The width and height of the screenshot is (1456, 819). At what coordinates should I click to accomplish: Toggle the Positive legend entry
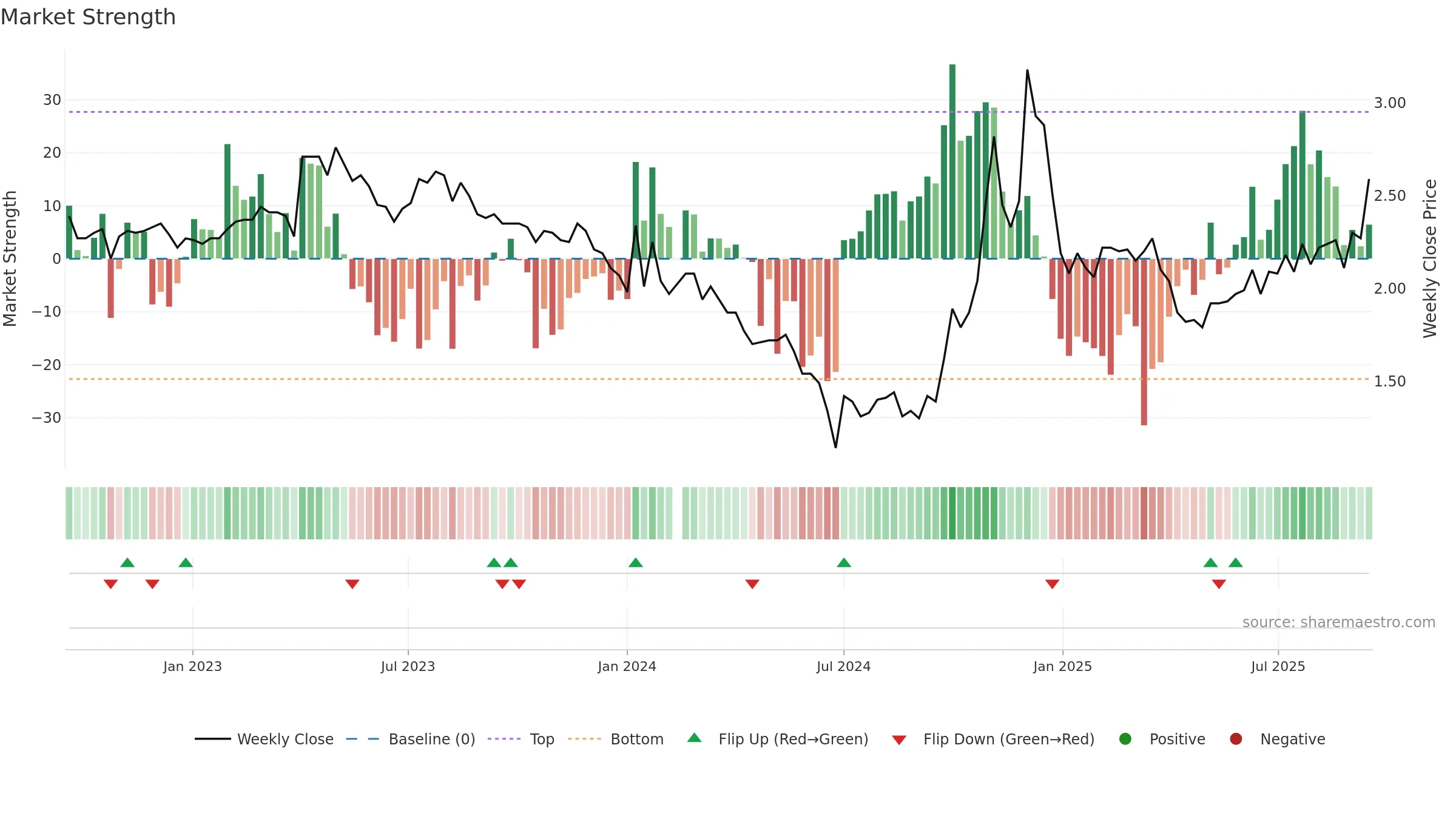click(1162, 739)
